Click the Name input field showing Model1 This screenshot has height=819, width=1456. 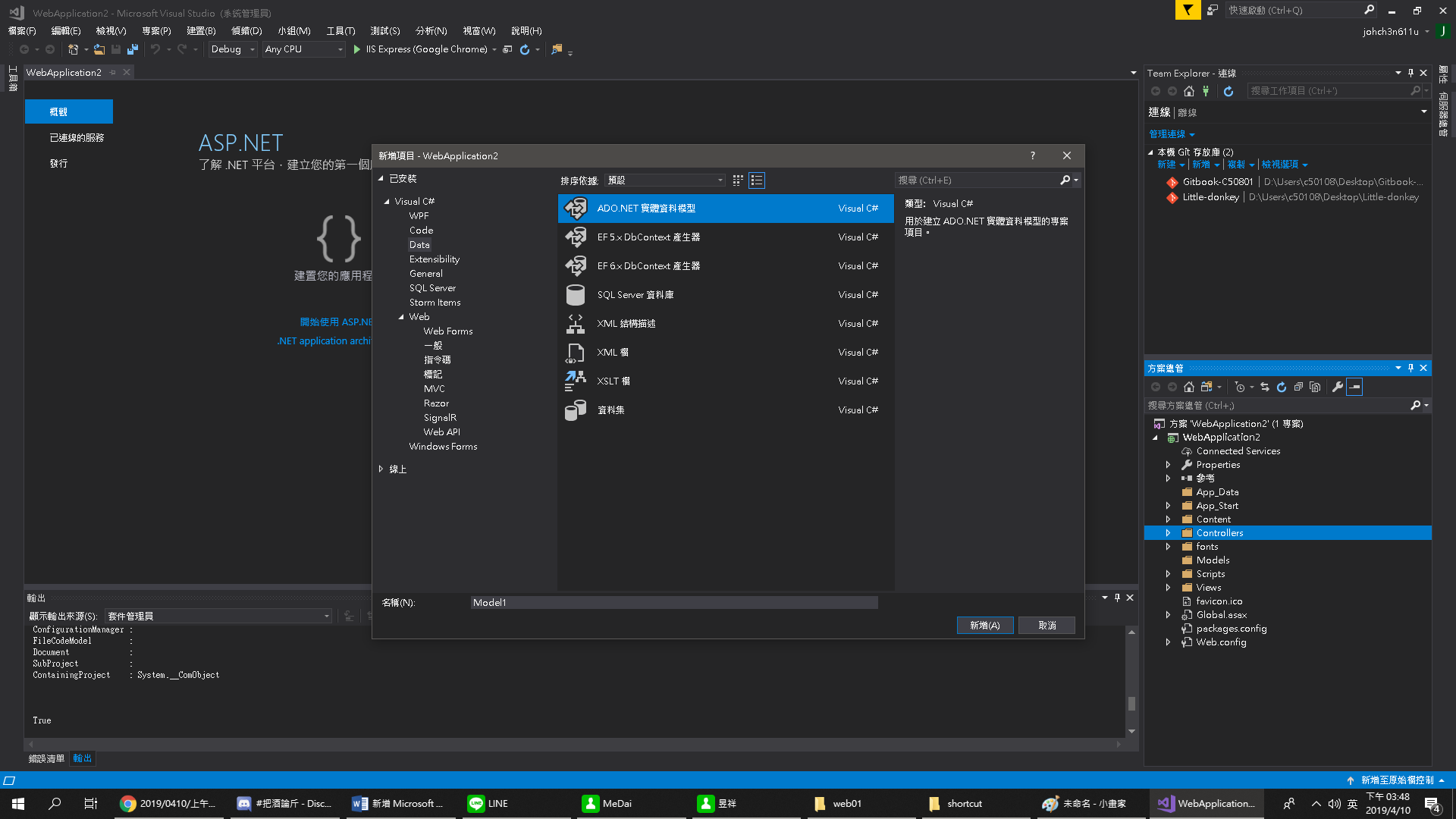point(674,603)
